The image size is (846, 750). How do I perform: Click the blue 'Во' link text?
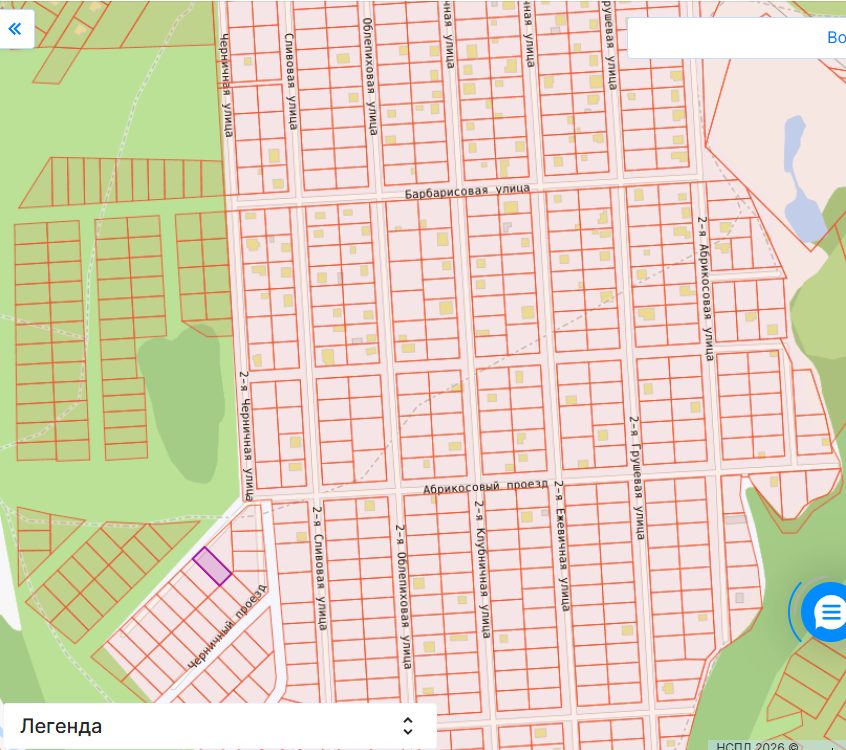click(836, 37)
